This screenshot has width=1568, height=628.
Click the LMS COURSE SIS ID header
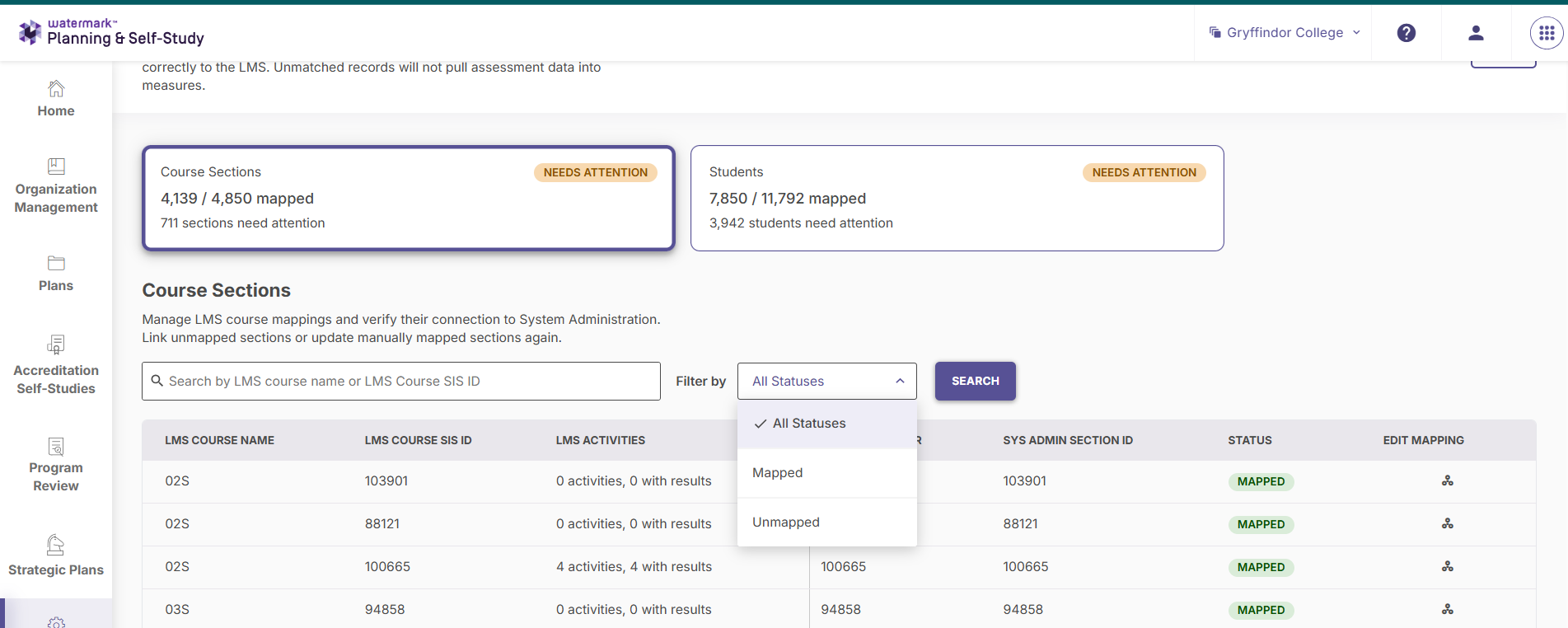[x=418, y=440]
